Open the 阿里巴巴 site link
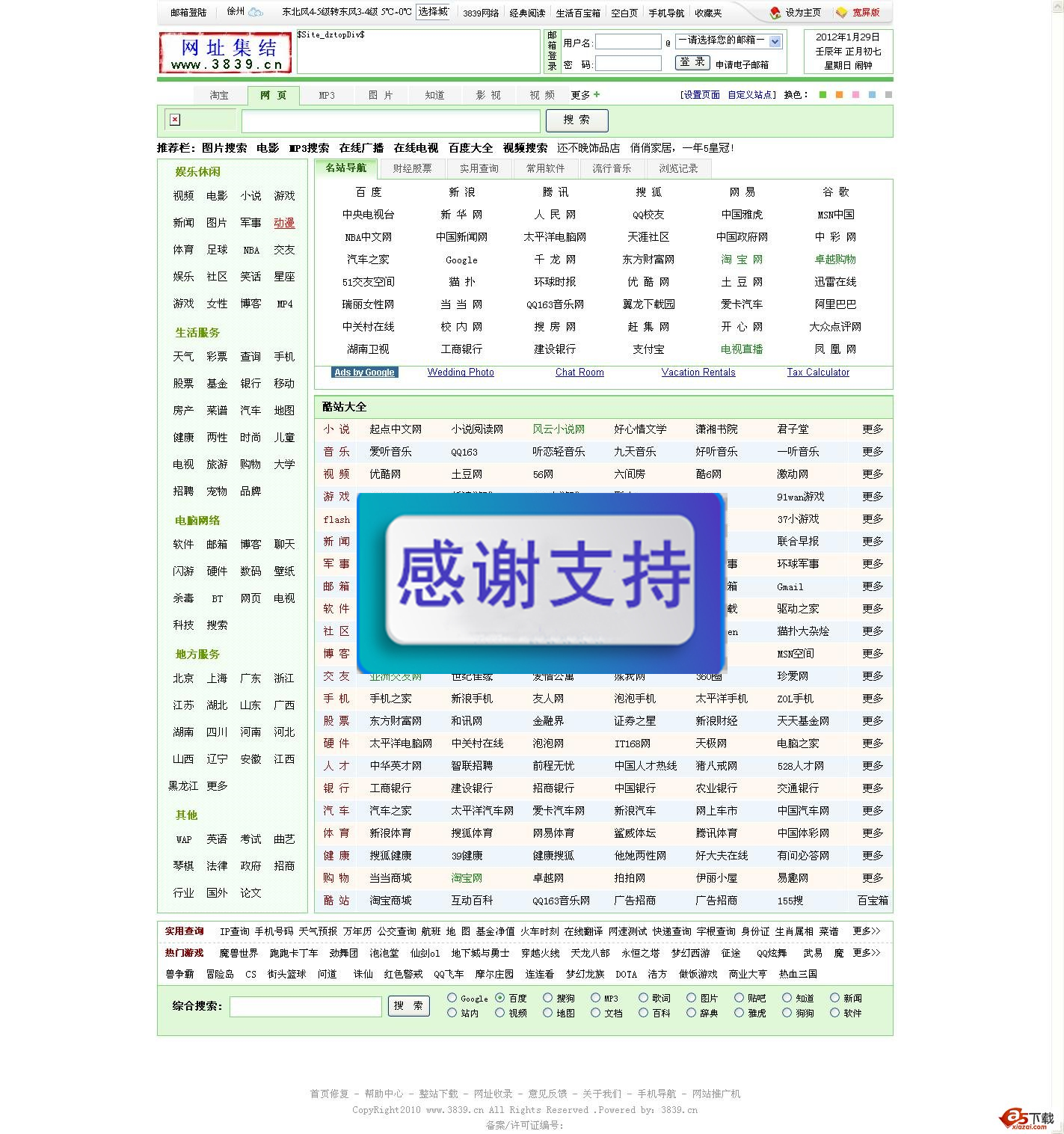This screenshot has height=1134, width=1064. click(x=836, y=304)
